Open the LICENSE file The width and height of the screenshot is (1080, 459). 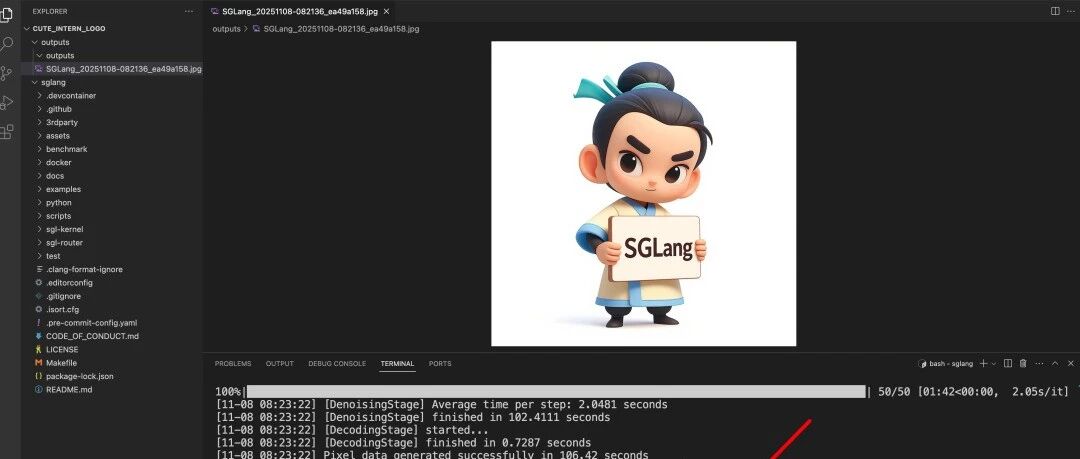(62, 349)
